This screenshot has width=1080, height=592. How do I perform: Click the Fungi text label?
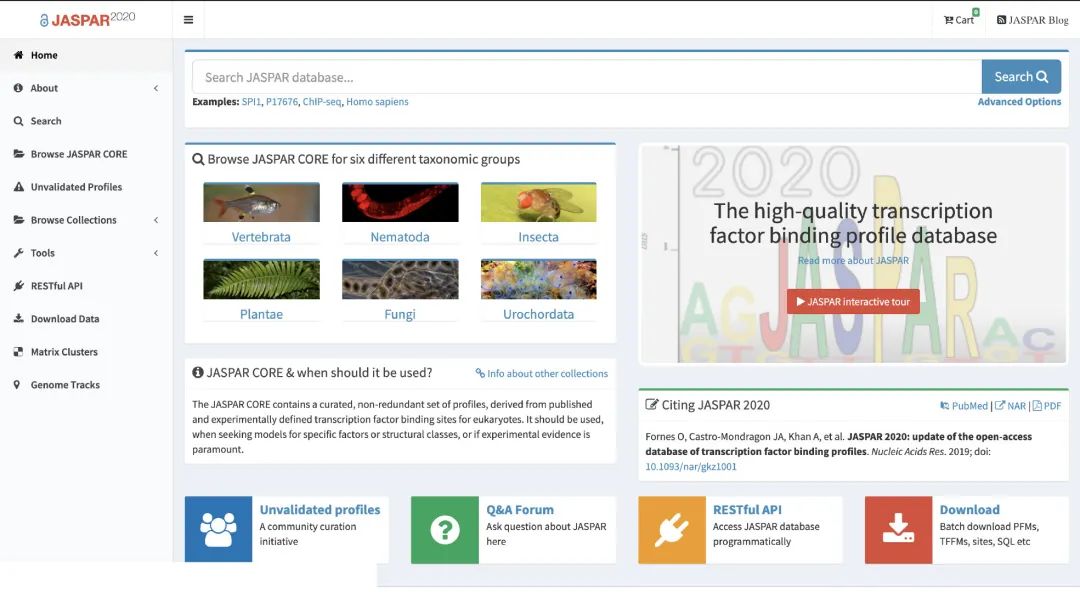[x=400, y=314]
